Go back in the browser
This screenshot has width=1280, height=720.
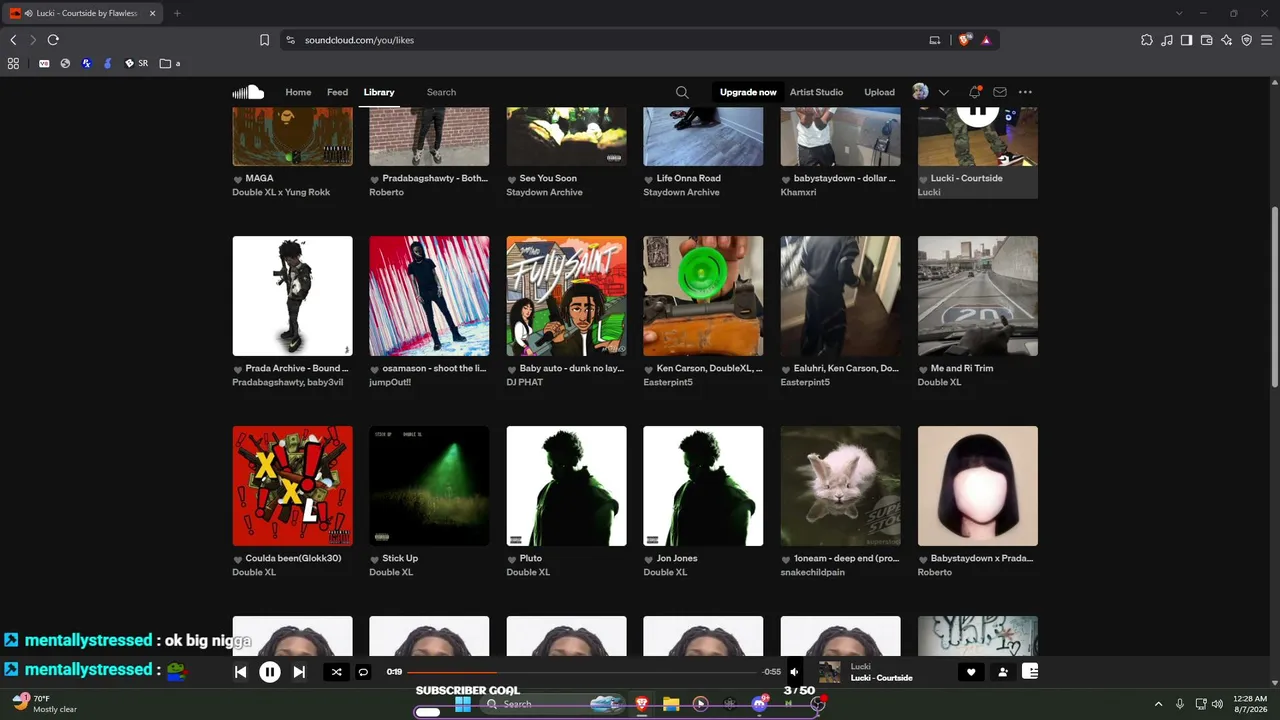pos(13,40)
